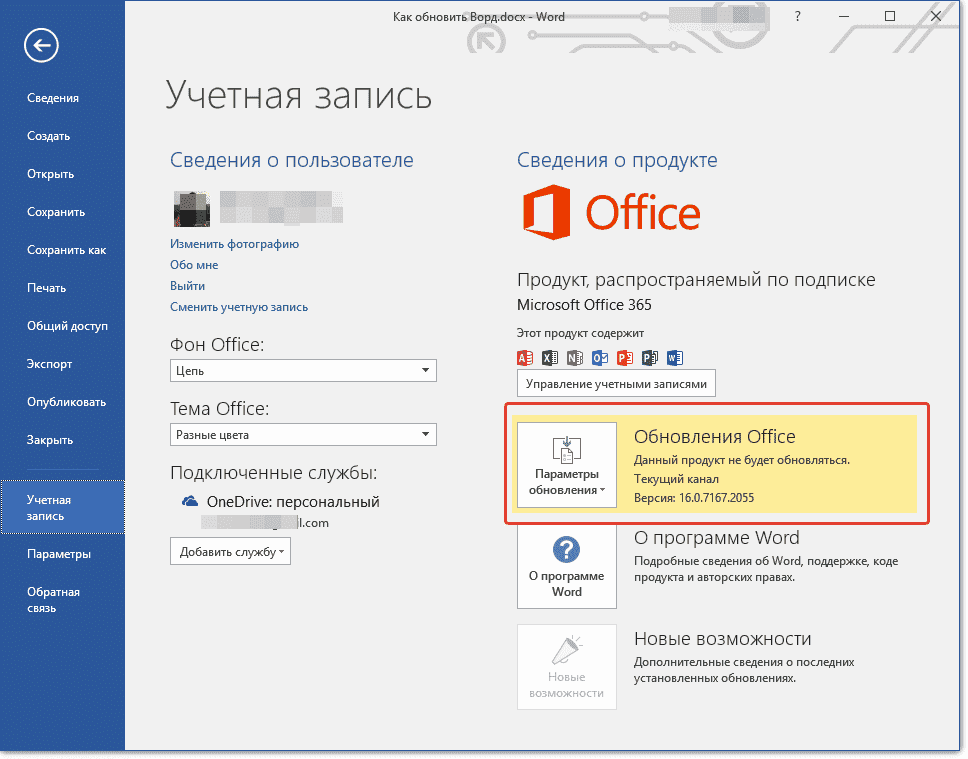Viewport: 968px width, 759px height.
Task: Open the Печать page
Action: tap(46, 288)
